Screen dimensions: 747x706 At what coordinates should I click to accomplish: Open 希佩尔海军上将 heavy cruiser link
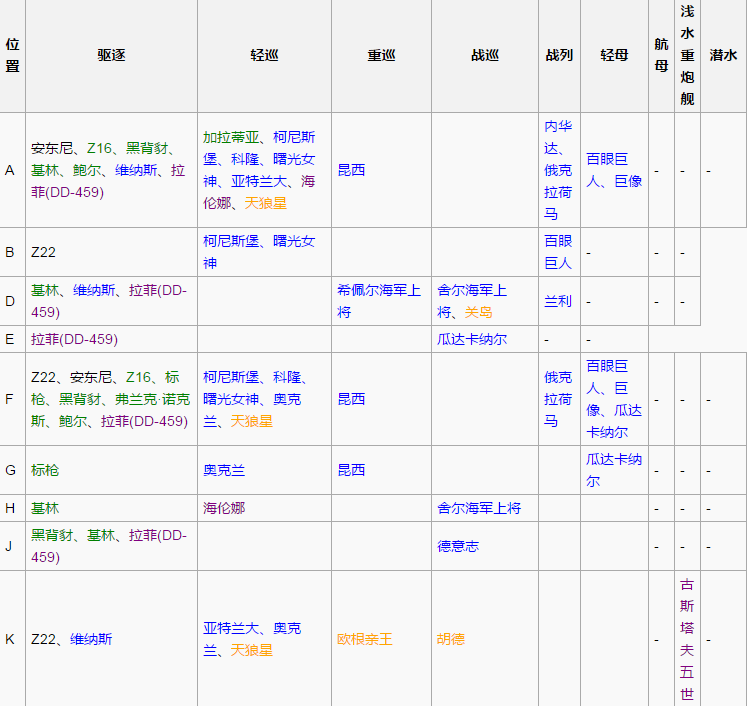tap(379, 301)
